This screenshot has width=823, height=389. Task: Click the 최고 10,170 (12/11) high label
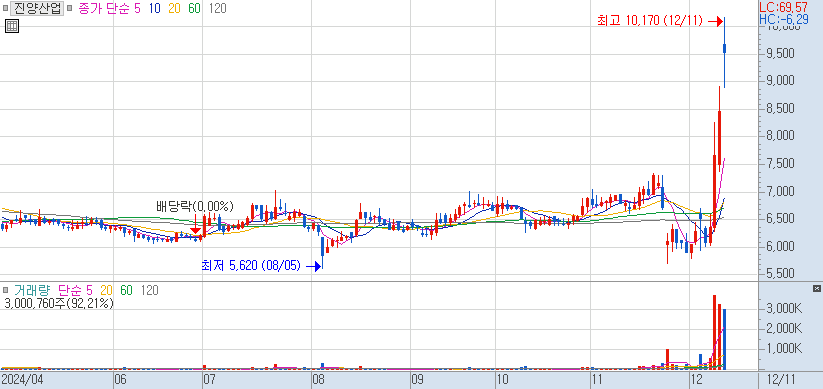[x=649, y=21]
